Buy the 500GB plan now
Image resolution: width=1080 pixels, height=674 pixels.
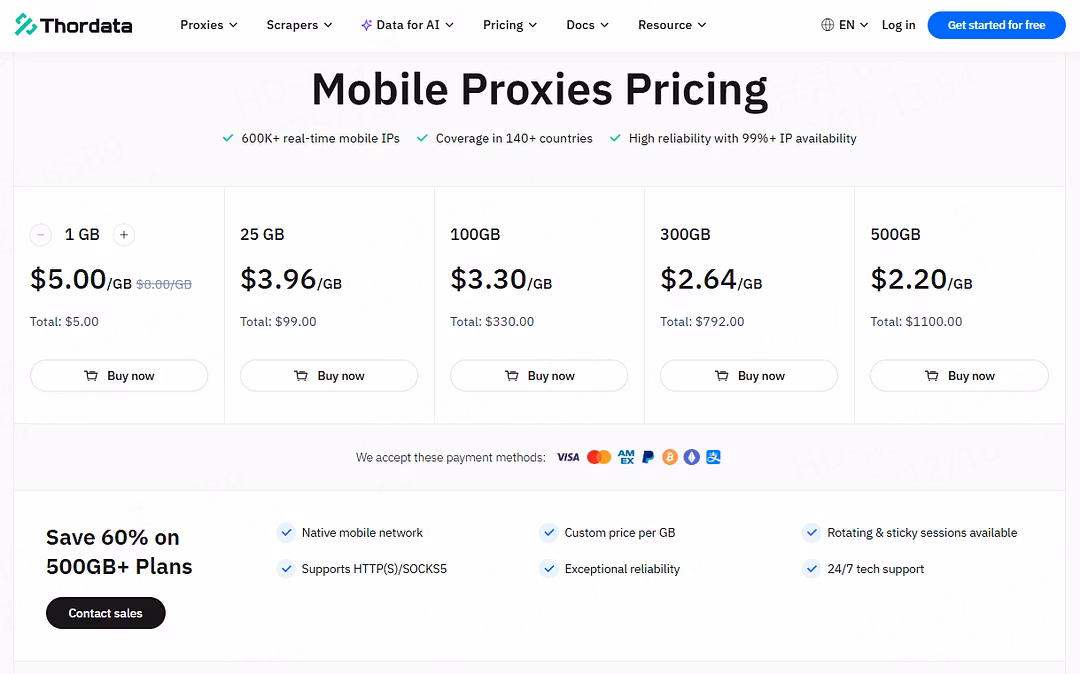pyautogui.click(x=959, y=376)
